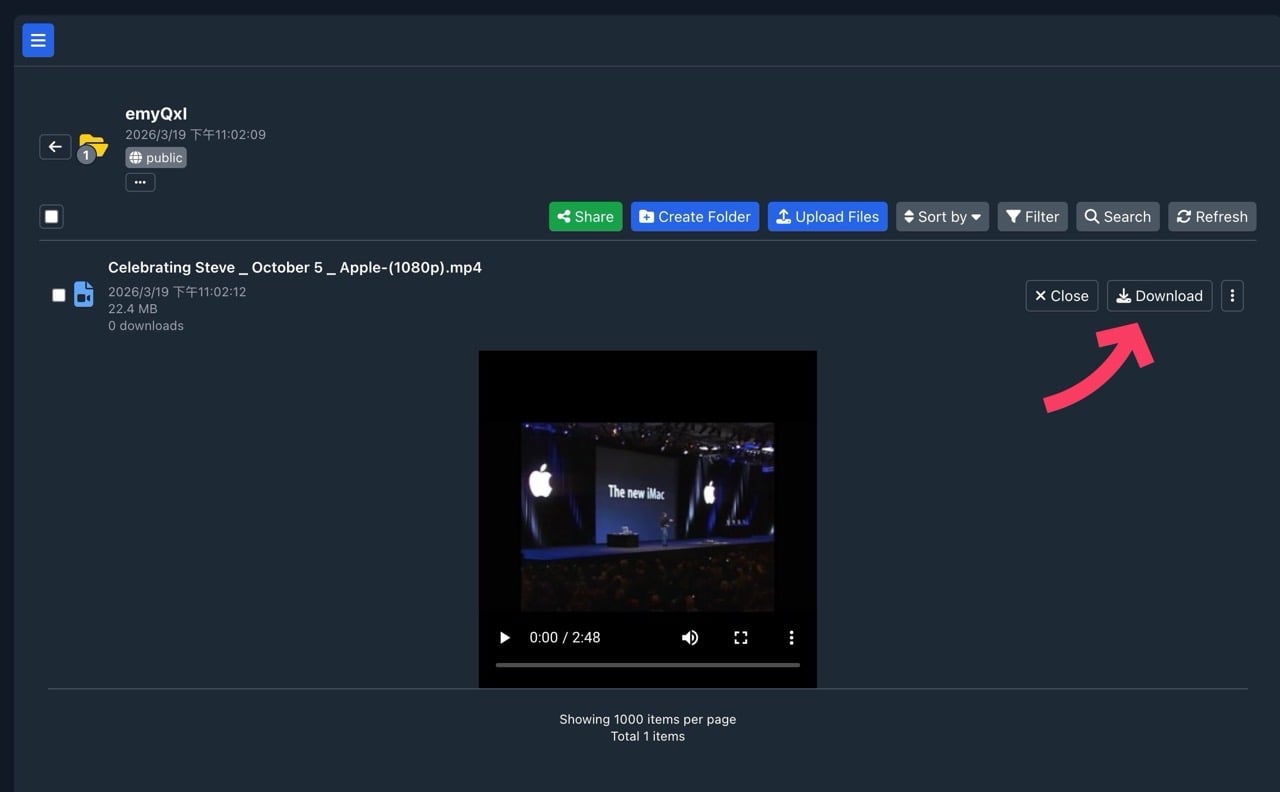Expand the Sort by dropdown

tap(942, 217)
